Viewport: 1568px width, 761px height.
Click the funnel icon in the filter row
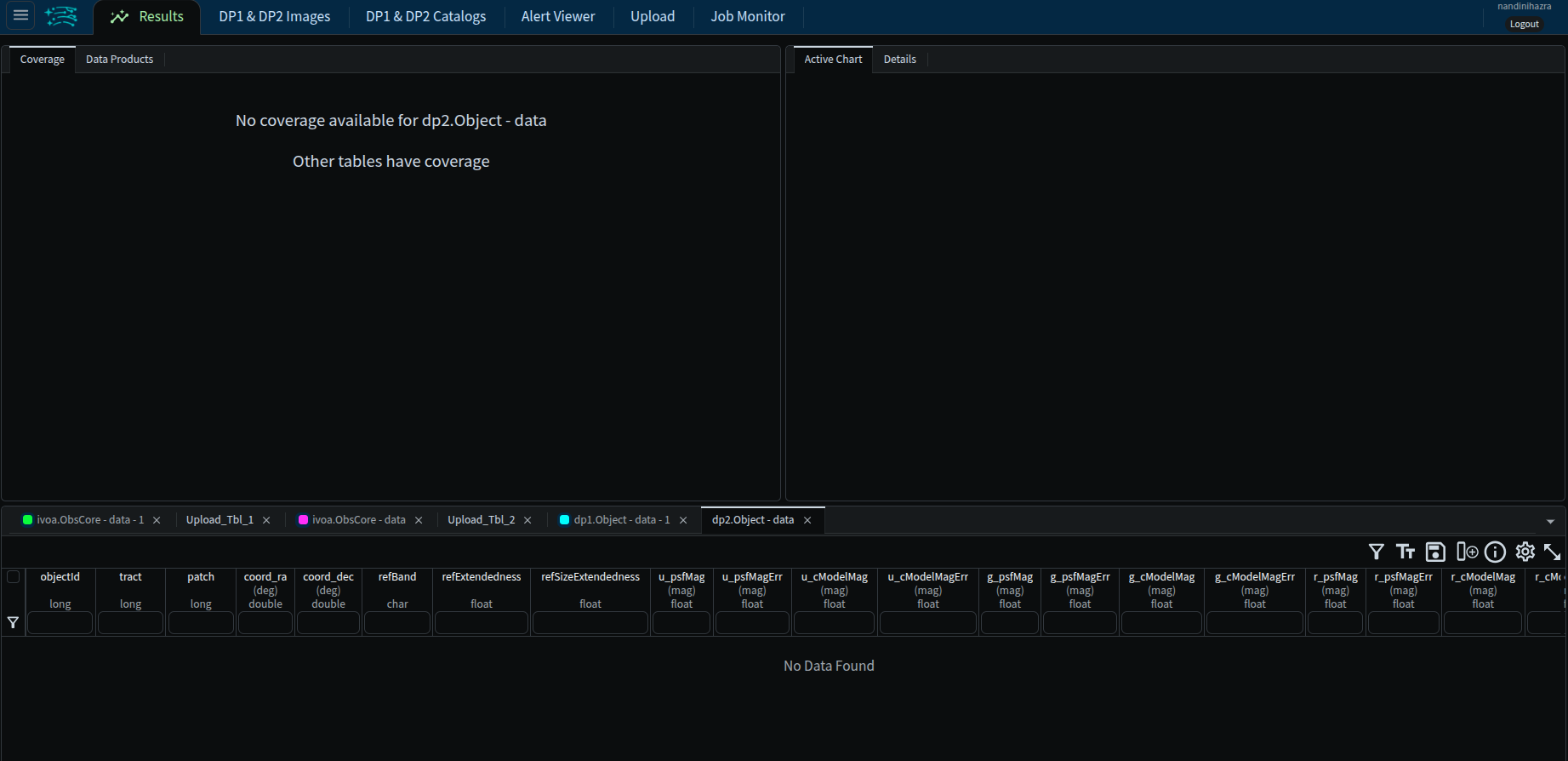pyautogui.click(x=13, y=623)
